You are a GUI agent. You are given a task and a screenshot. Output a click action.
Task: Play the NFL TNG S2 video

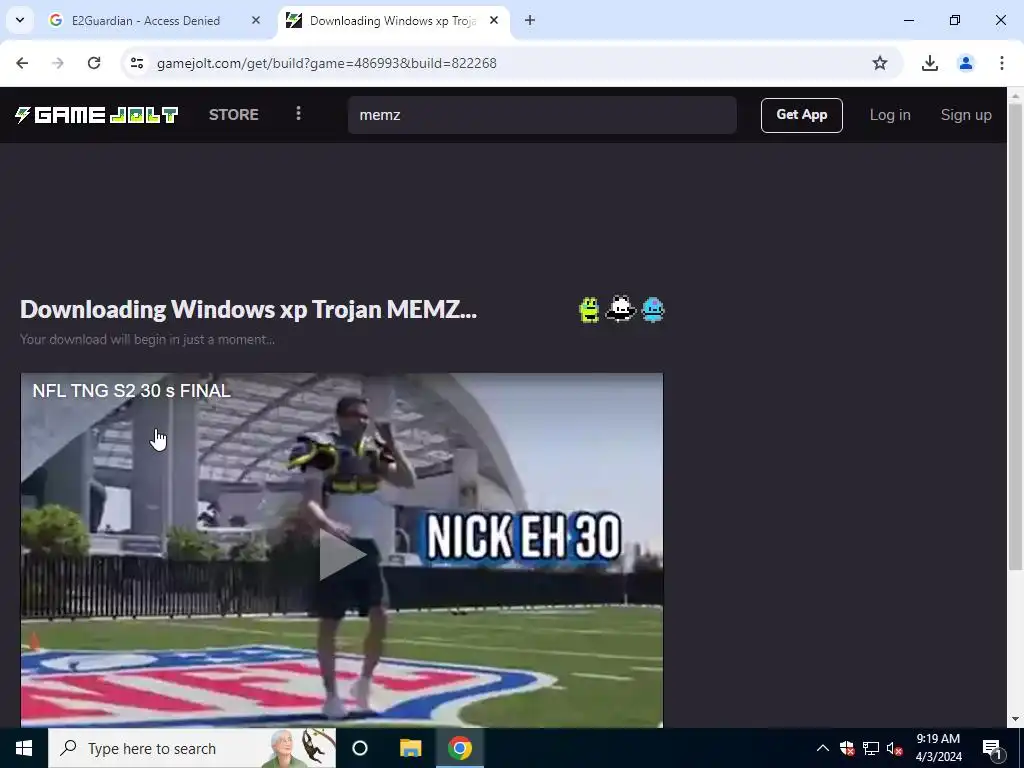click(342, 555)
